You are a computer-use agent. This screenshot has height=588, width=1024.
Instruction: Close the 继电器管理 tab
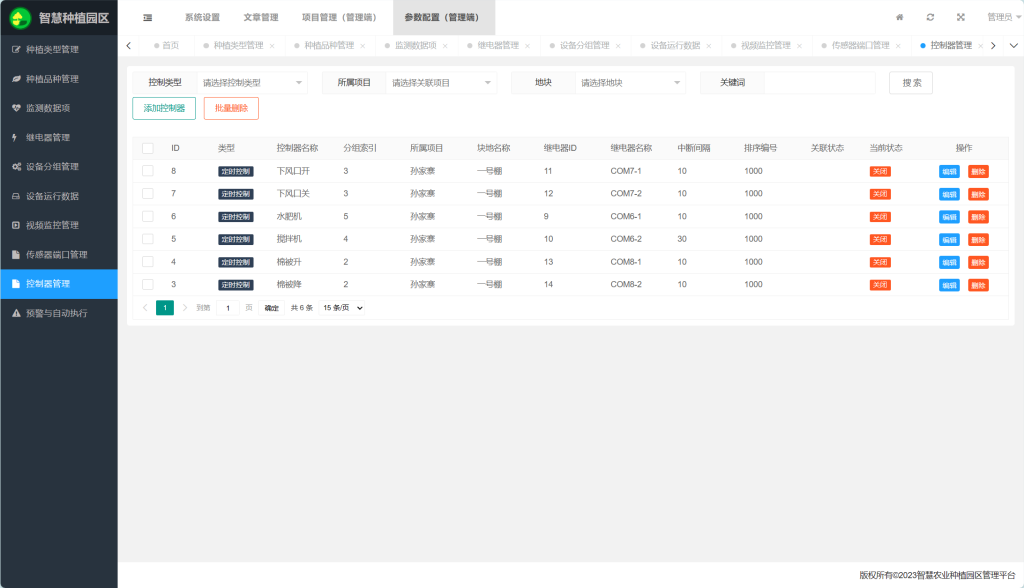coord(529,46)
